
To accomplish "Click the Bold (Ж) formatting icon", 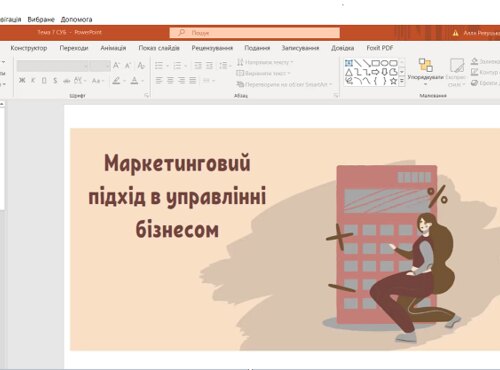I will point(22,80).
